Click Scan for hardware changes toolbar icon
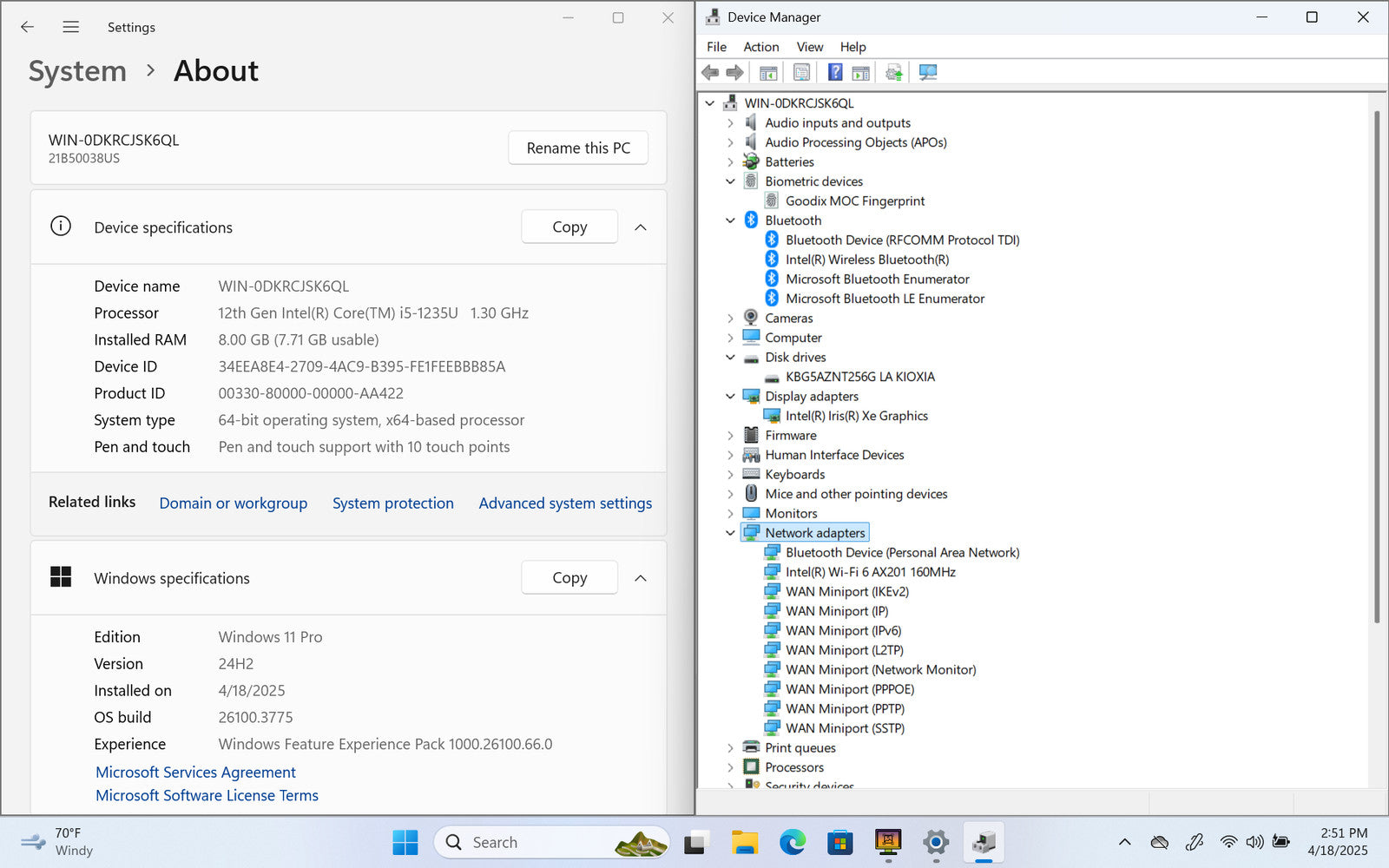 coord(928,73)
